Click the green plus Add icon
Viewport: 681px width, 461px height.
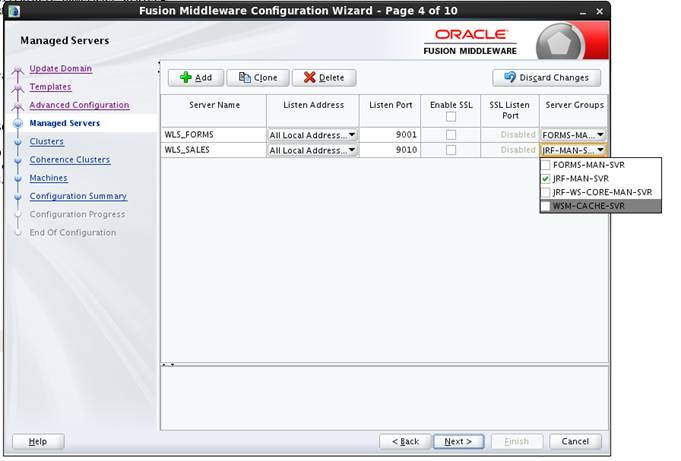[185, 77]
